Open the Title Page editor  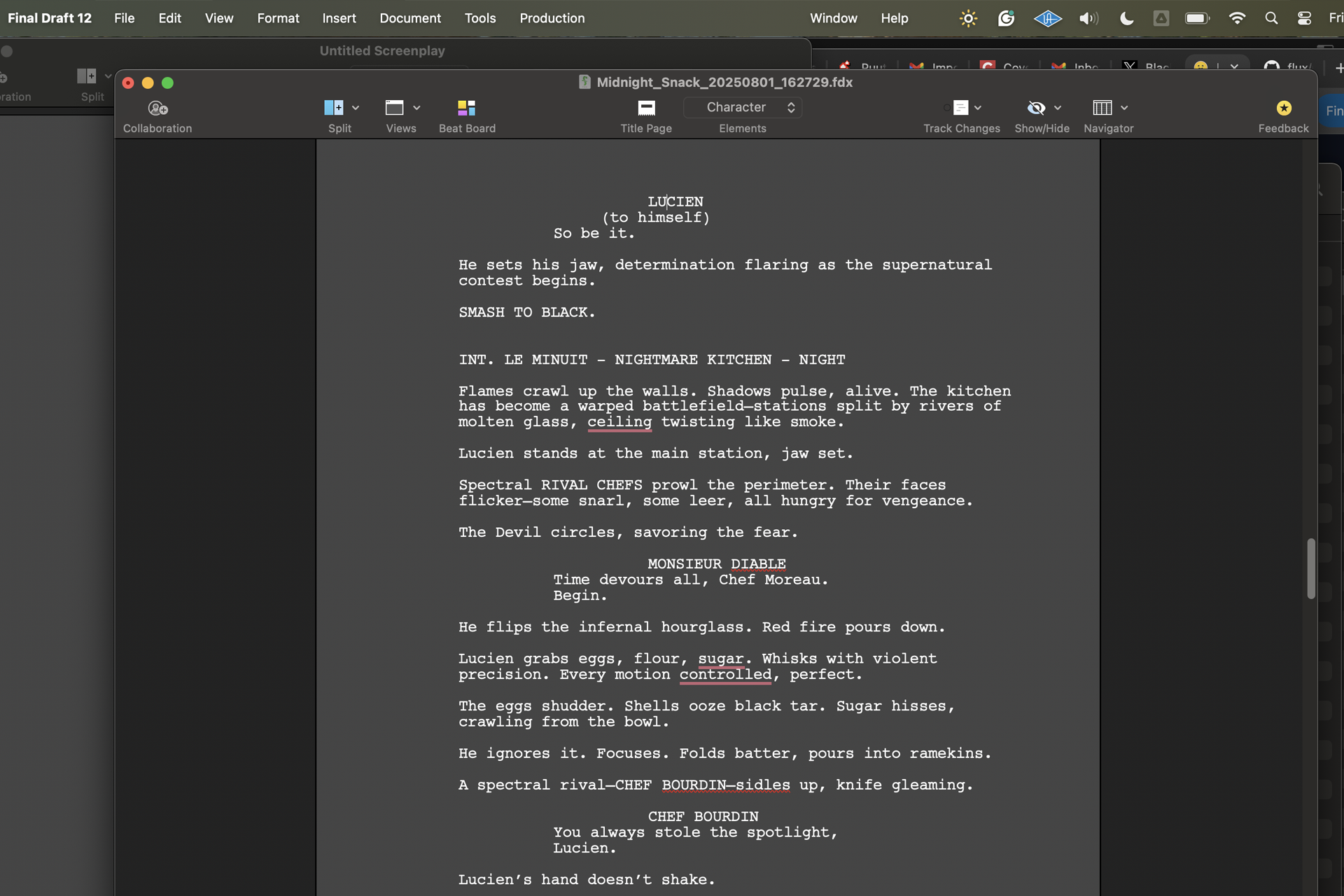tap(646, 114)
